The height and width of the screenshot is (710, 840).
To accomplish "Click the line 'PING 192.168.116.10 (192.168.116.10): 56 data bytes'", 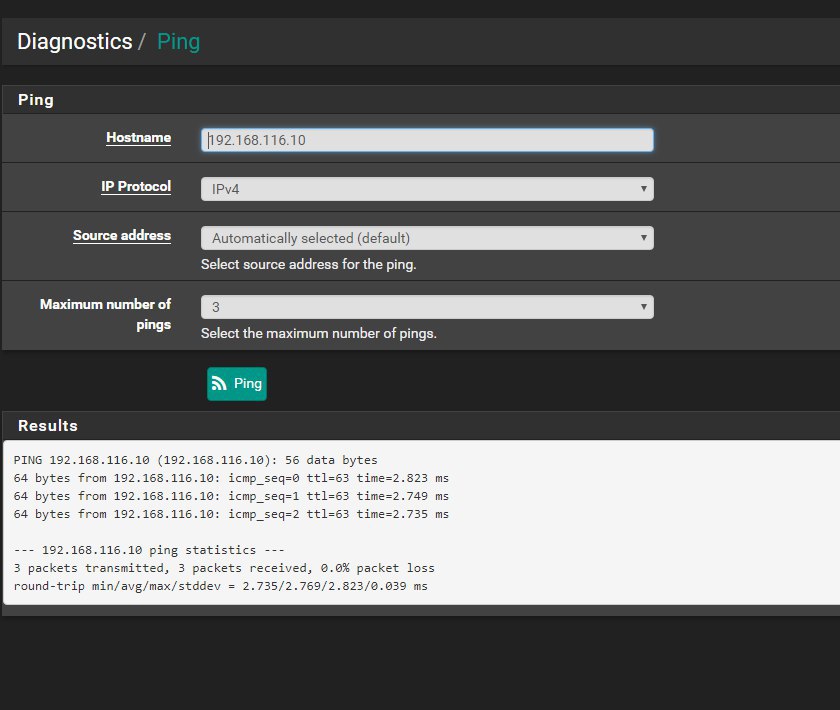I will click(196, 460).
